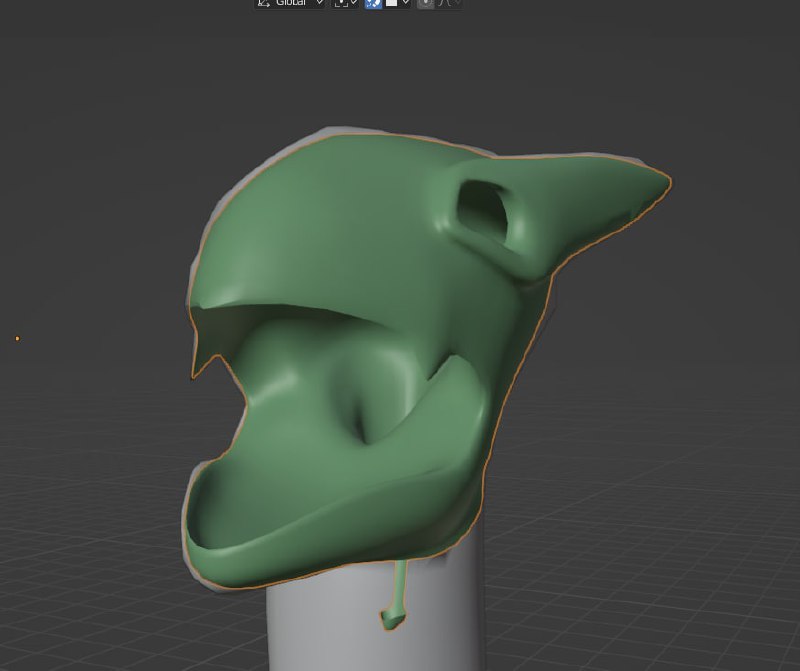
Task: Click the small orange origin dot
Action: click(17, 338)
